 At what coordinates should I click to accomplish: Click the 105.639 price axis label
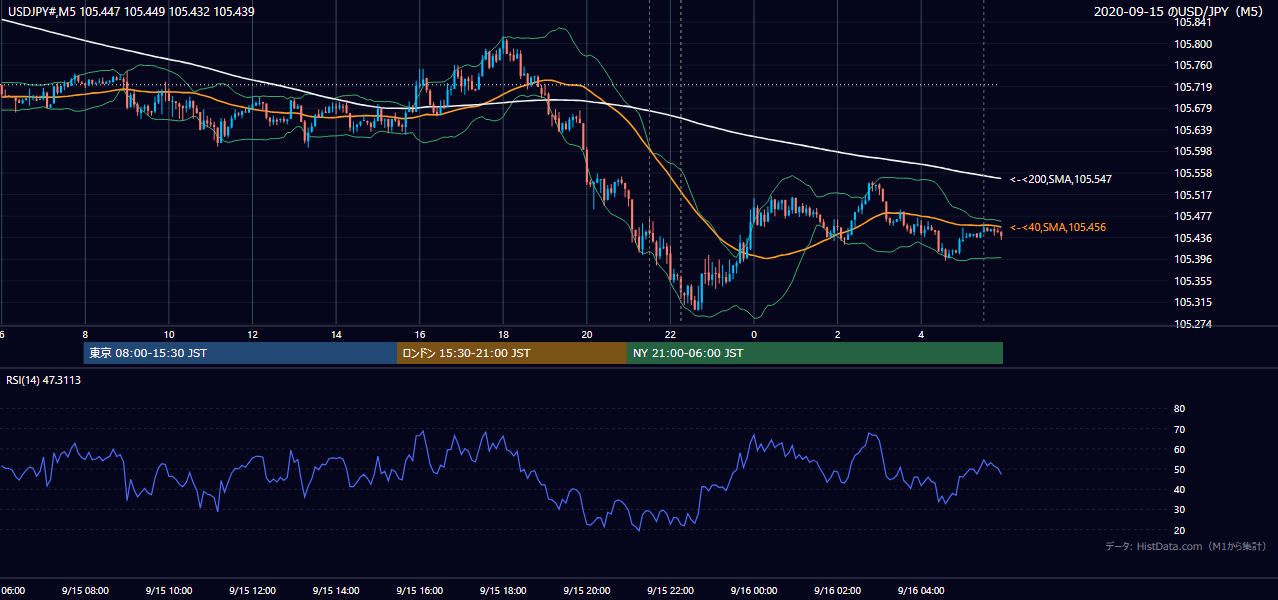tap(1193, 130)
